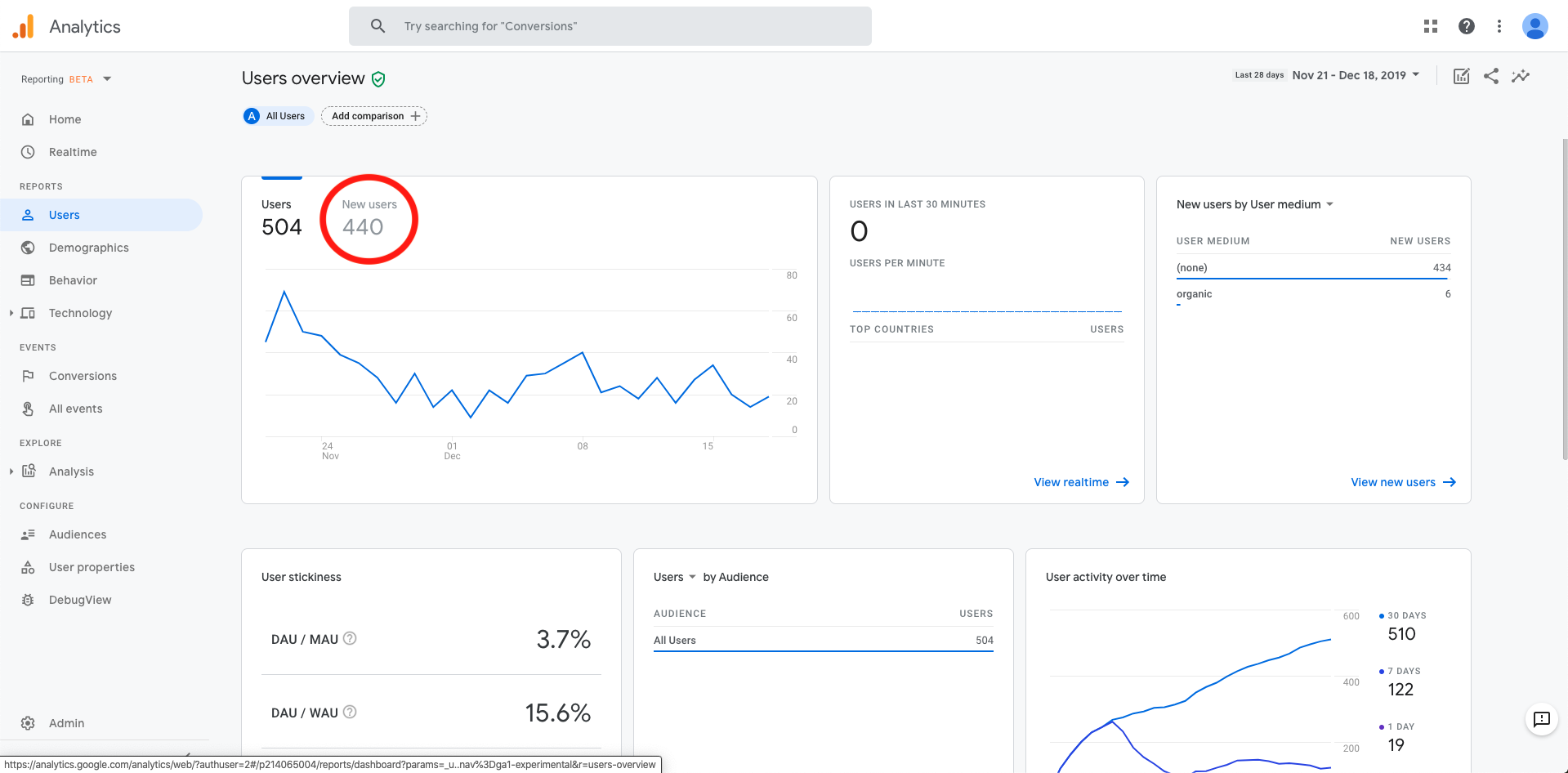
Task: Click the Add comparison button
Action: [x=374, y=116]
